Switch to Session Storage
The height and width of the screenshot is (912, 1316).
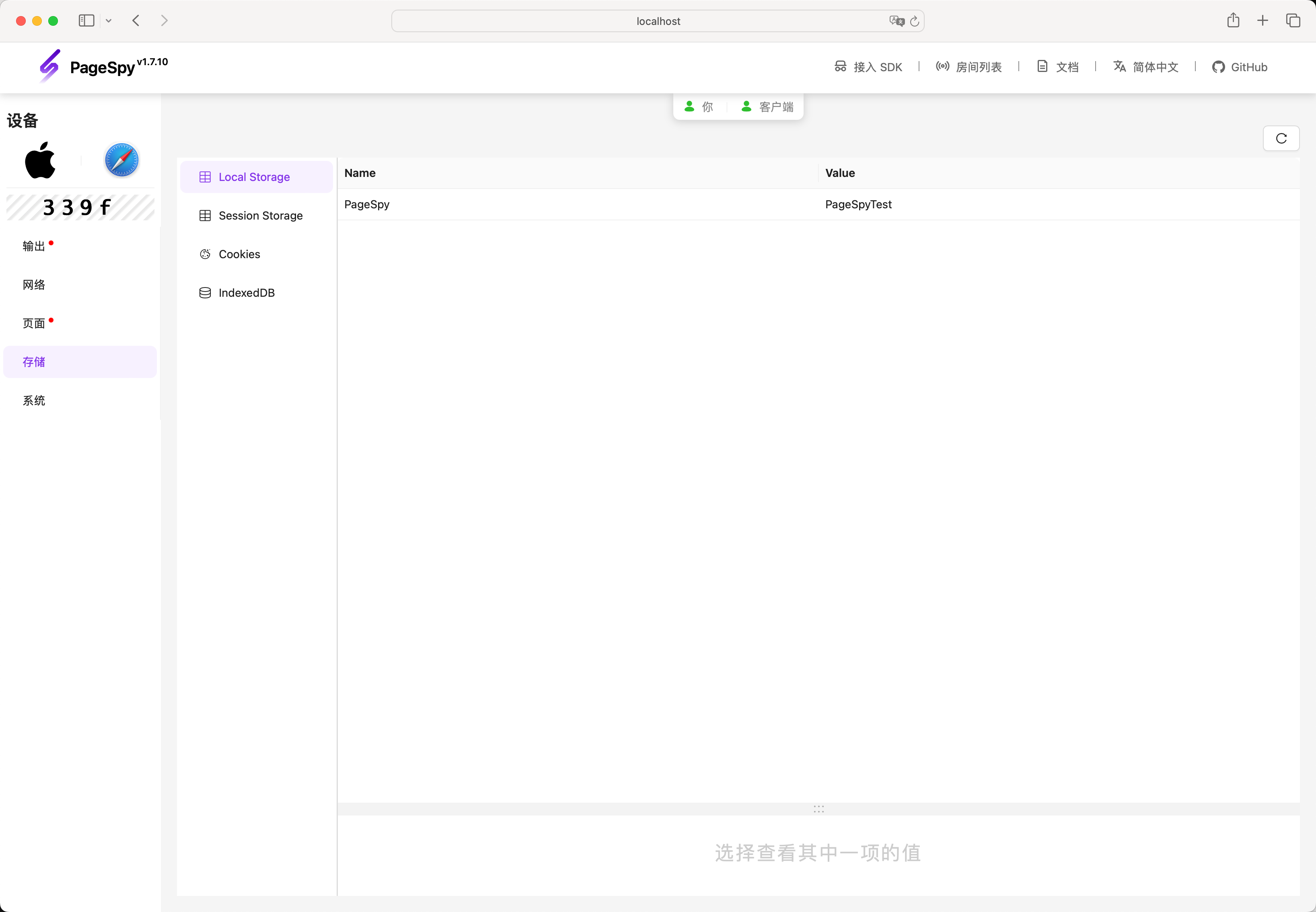[x=257, y=216]
